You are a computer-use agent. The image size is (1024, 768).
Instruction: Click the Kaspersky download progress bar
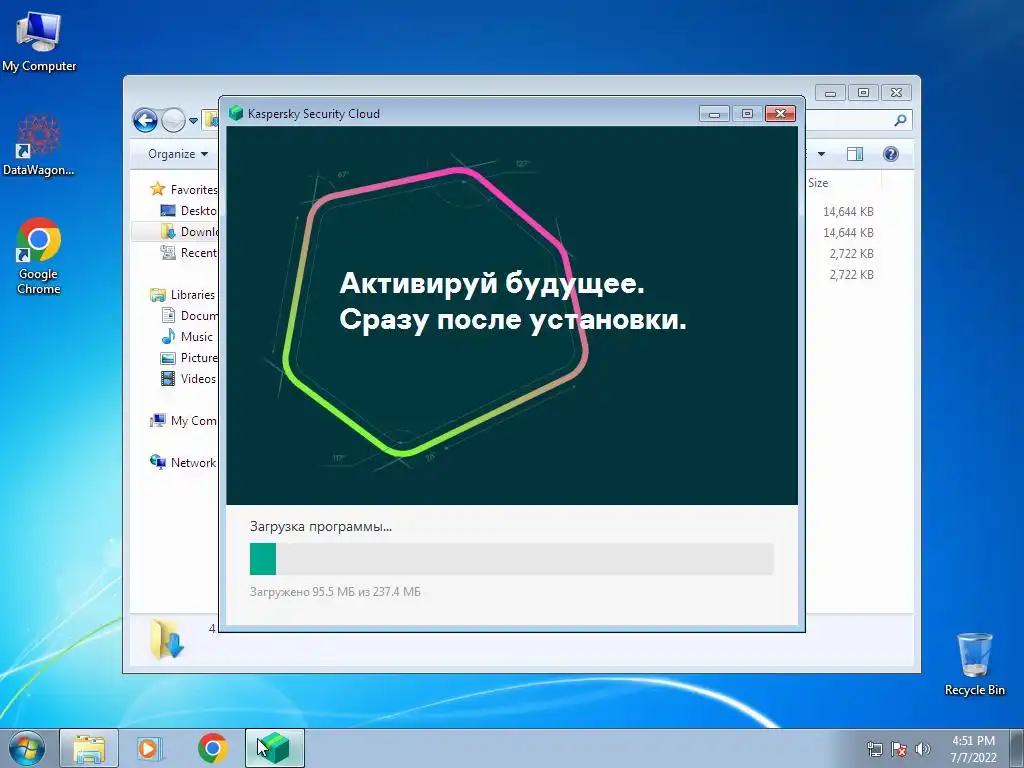(511, 559)
